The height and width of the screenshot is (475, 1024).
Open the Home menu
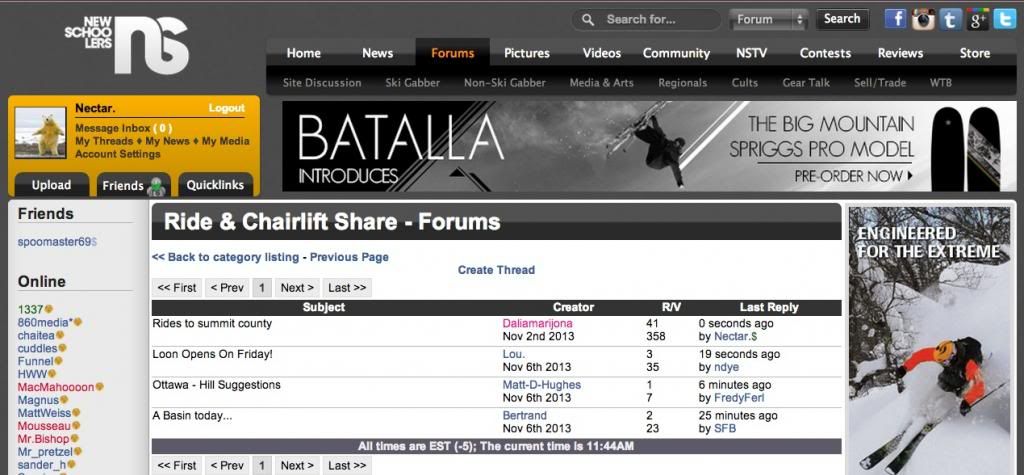pyautogui.click(x=304, y=53)
